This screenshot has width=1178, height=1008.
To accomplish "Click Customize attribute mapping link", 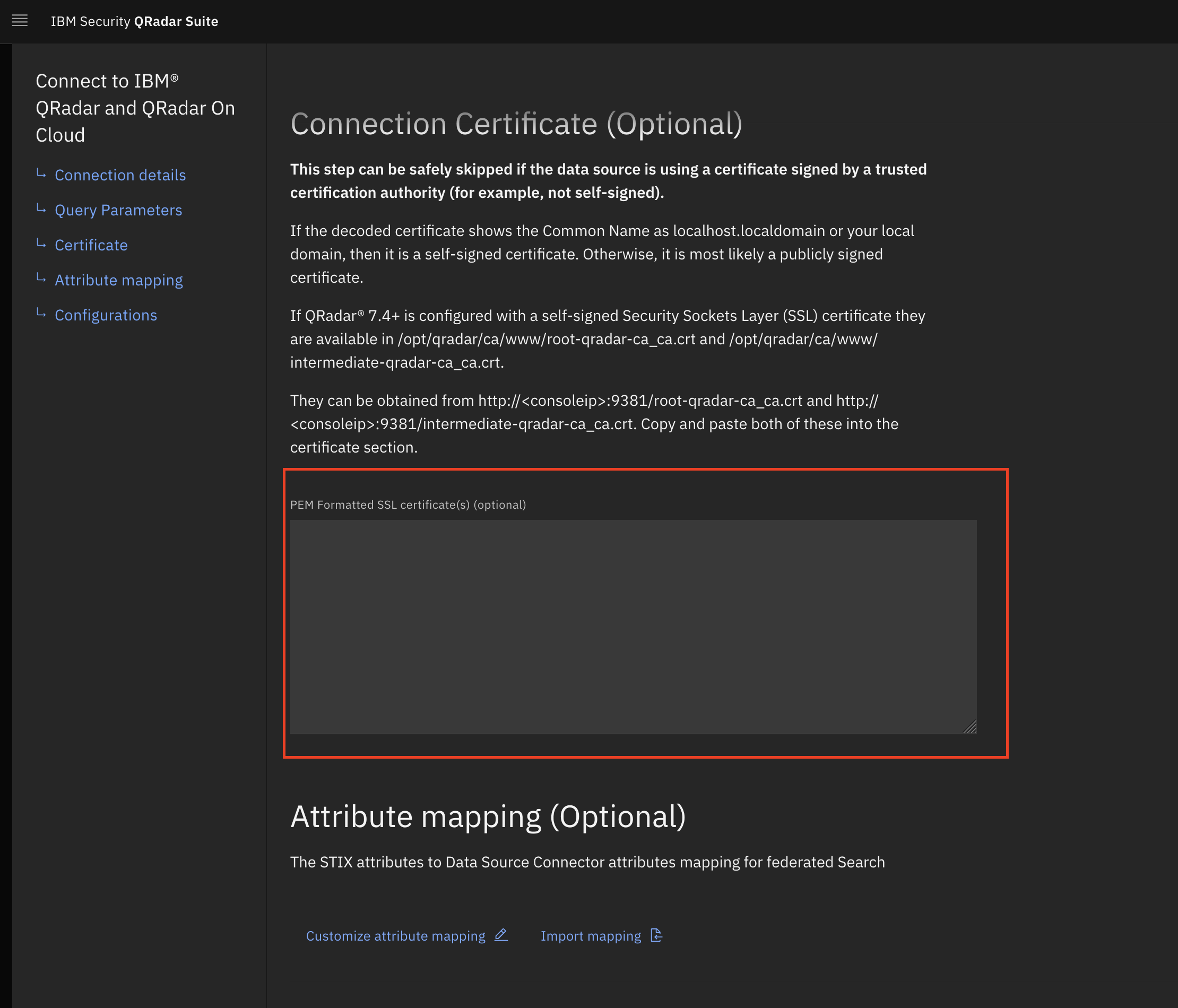I will (x=396, y=936).
